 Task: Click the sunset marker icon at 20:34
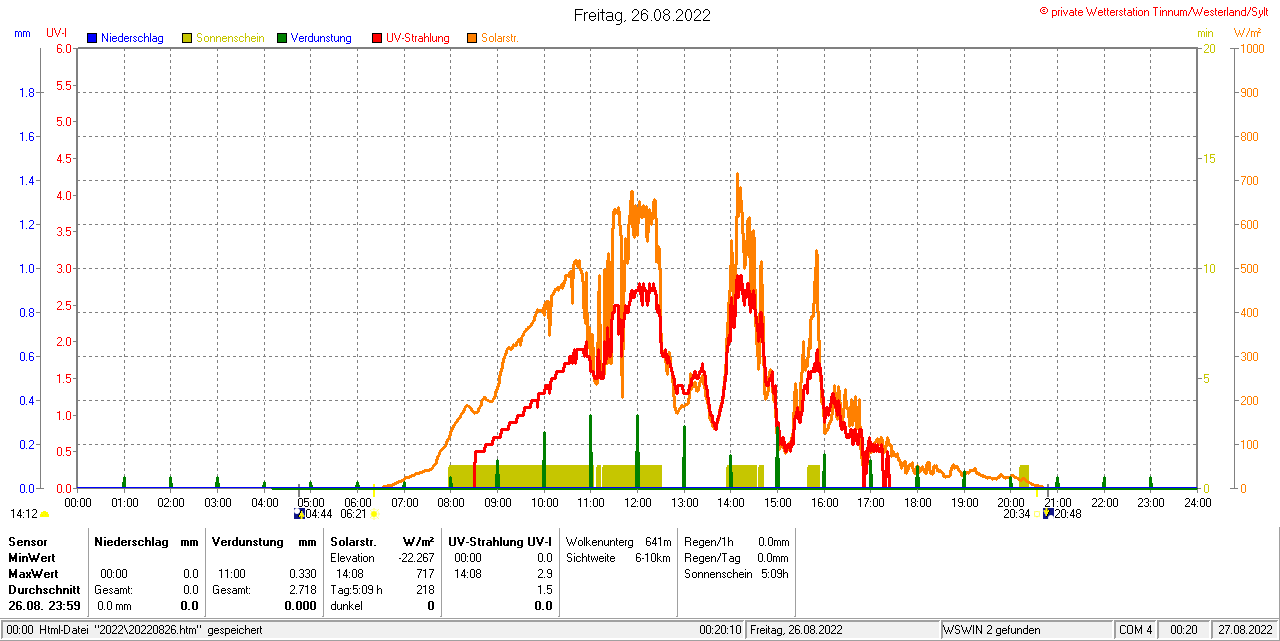coord(1037,514)
